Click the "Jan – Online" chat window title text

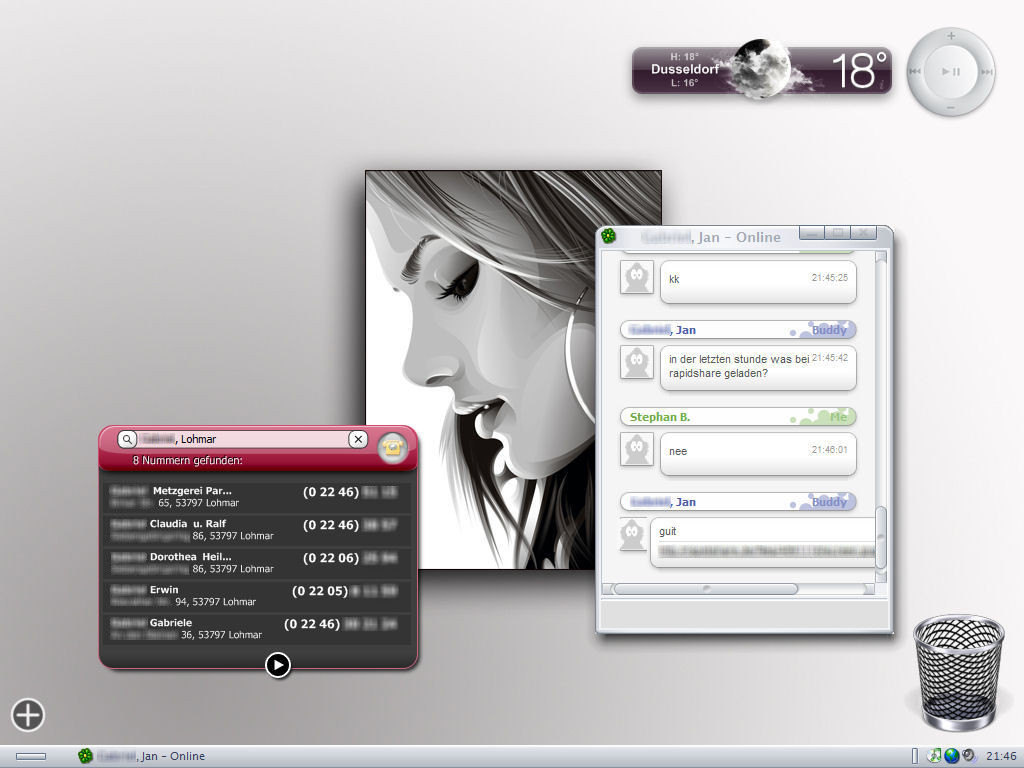(739, 237)
